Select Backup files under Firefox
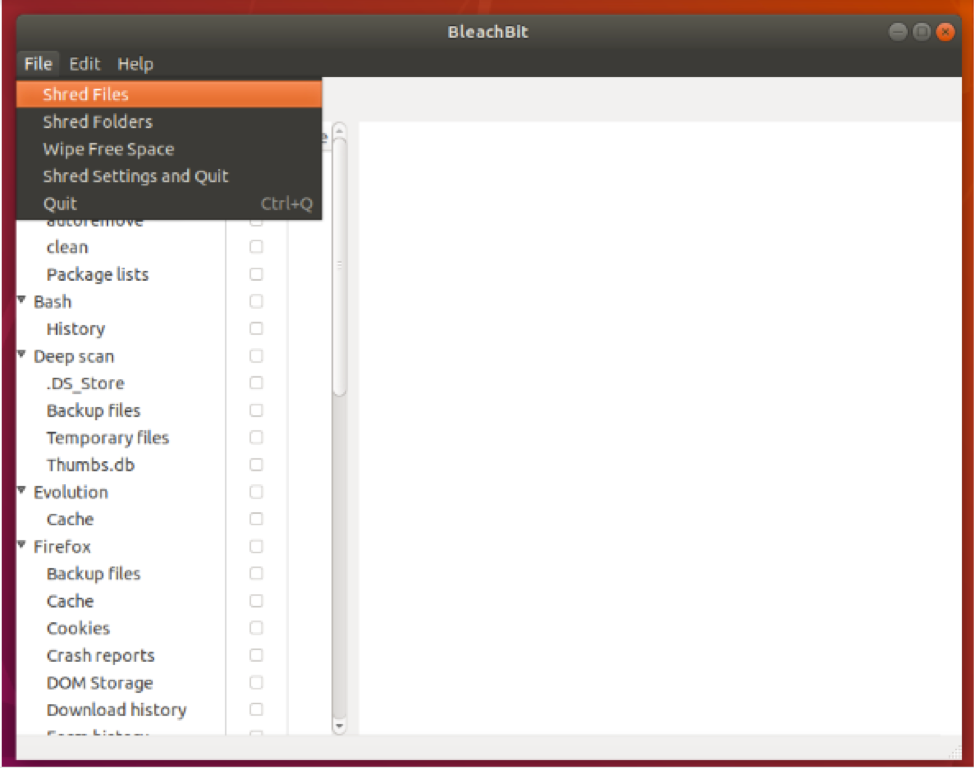Screen dimensions: 974x768 94,574
